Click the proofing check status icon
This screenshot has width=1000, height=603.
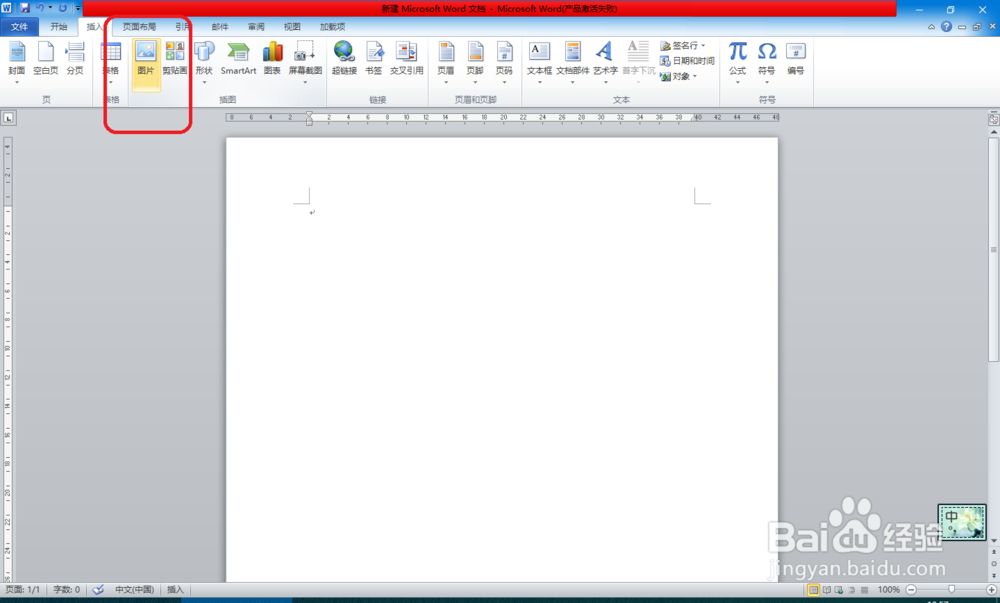98,590
